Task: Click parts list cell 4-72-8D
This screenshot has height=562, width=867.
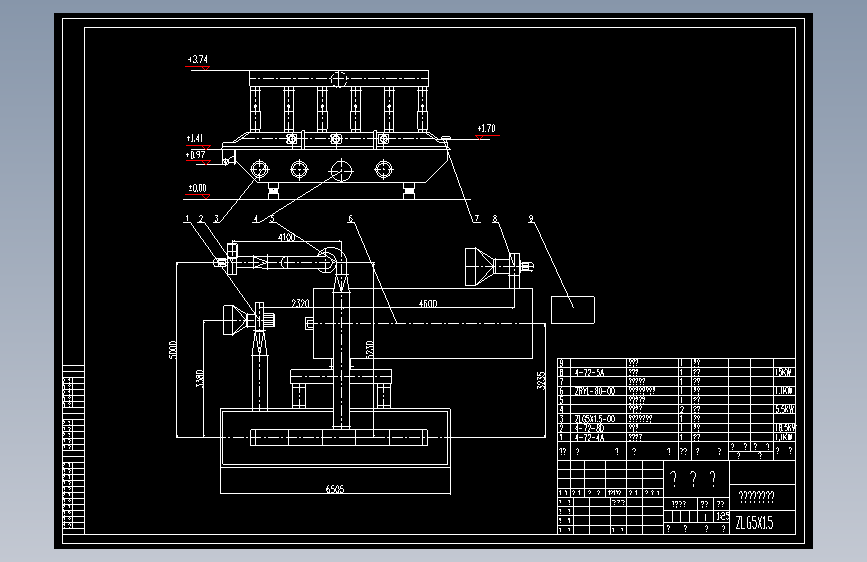Action: click(x=589, y=428)
